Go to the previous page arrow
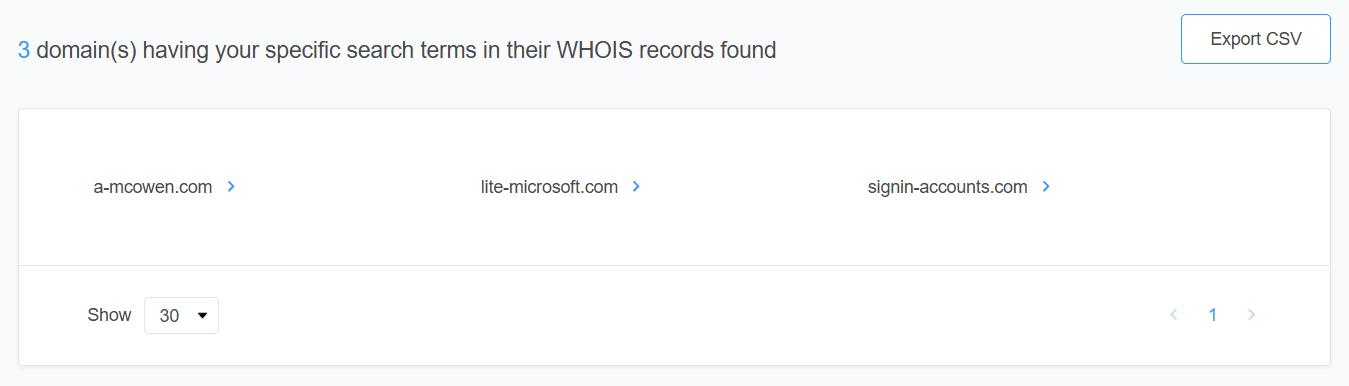This screenshot has height=386, width=1349. 1174,315
